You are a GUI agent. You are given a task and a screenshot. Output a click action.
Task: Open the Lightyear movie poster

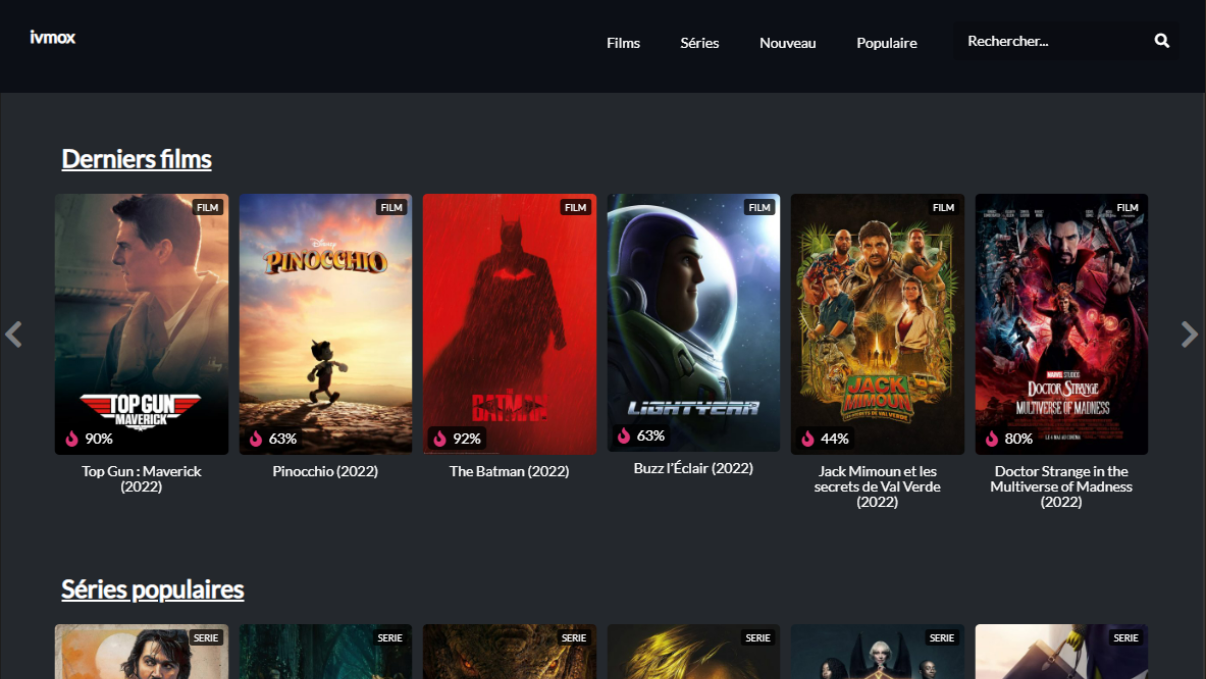(x=693, y=310)
